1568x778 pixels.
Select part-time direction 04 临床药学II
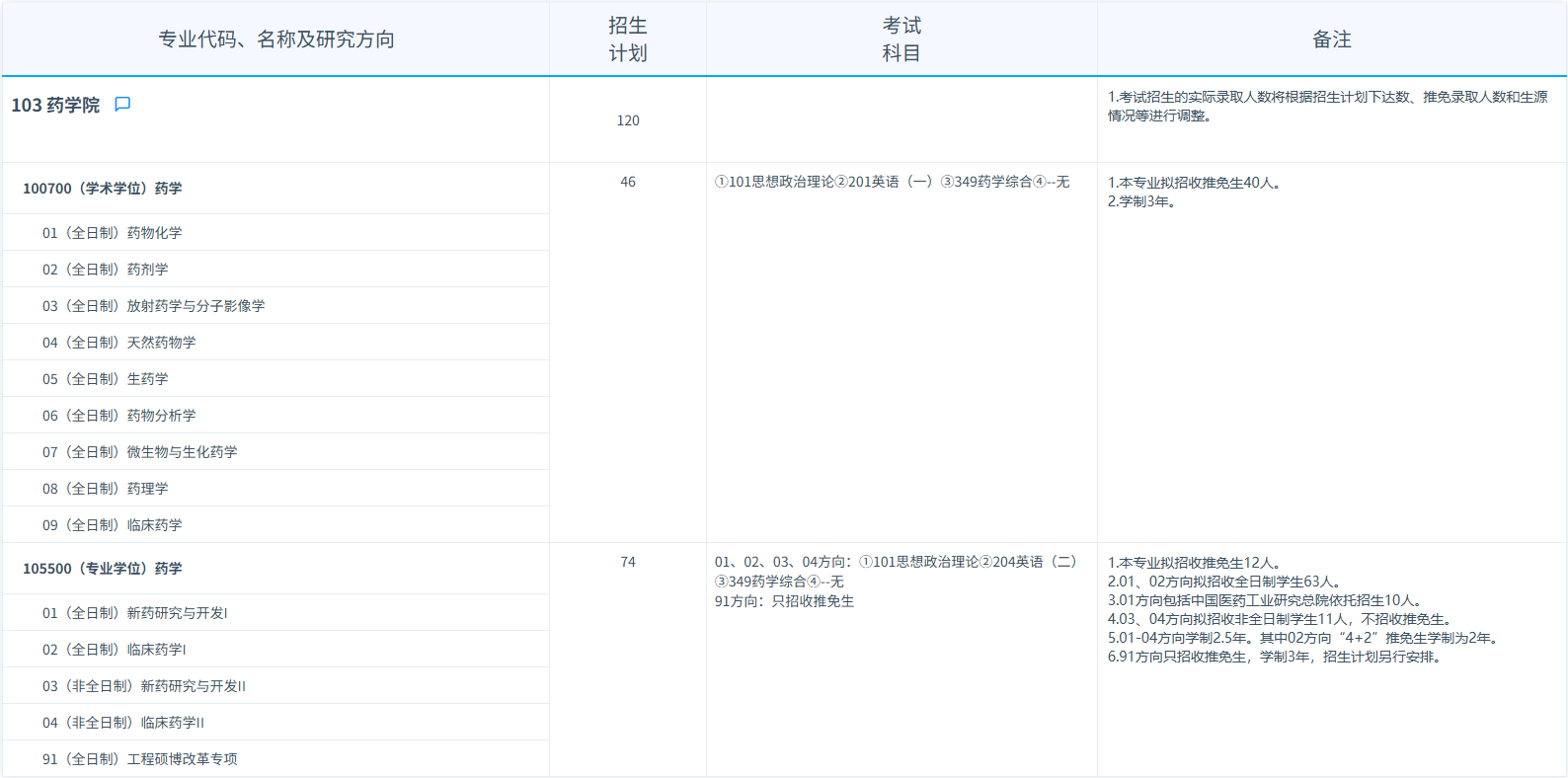(122, 723)
